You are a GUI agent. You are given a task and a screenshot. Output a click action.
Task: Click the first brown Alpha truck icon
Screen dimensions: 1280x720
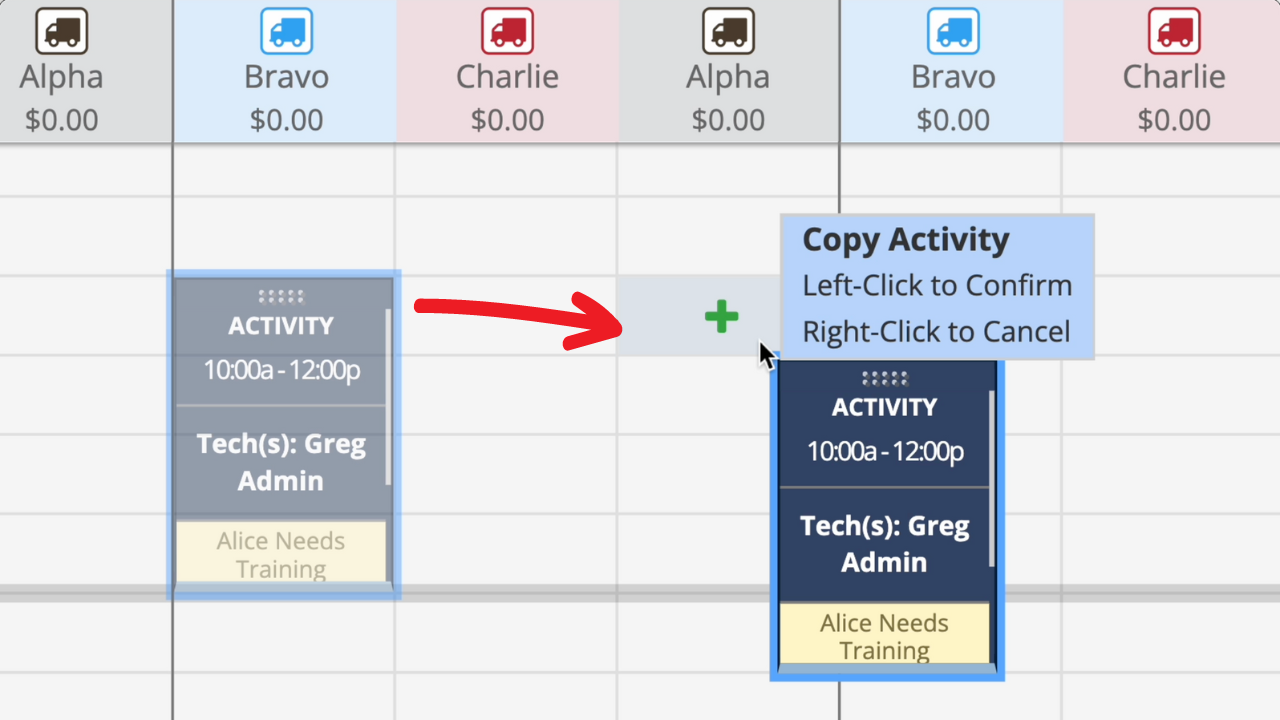tap(62, 30)
